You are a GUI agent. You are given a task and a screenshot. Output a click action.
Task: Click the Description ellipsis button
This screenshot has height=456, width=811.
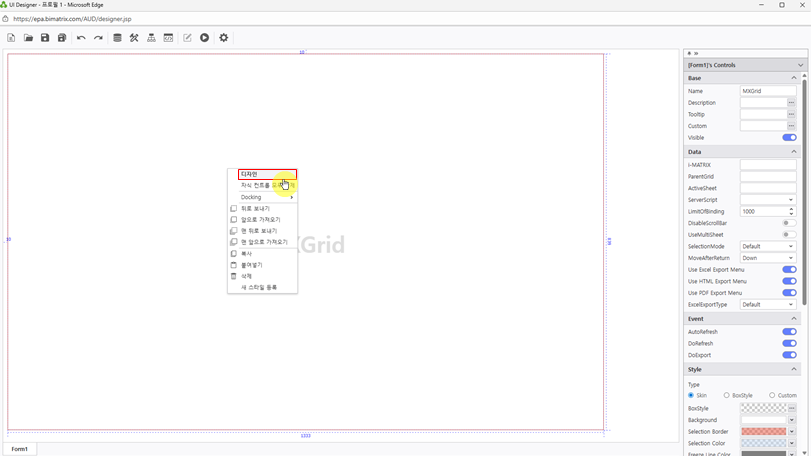[x=791, y=103]
